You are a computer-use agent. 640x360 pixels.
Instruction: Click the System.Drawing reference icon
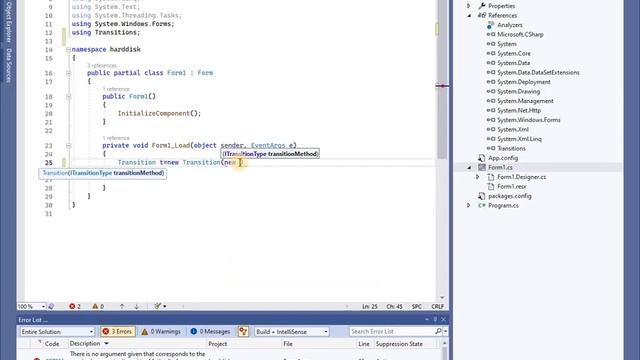tap(491, 91)
